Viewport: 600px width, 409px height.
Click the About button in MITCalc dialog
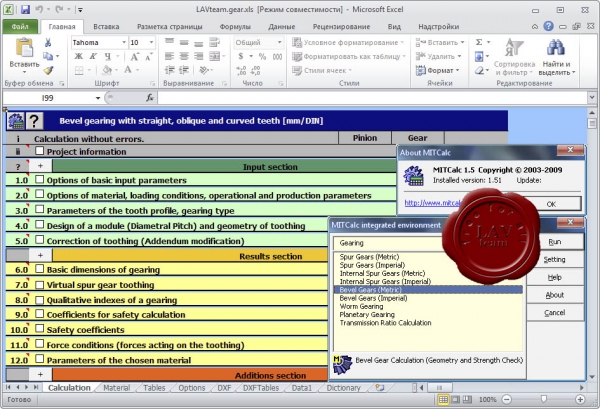[x=555, y=295]
